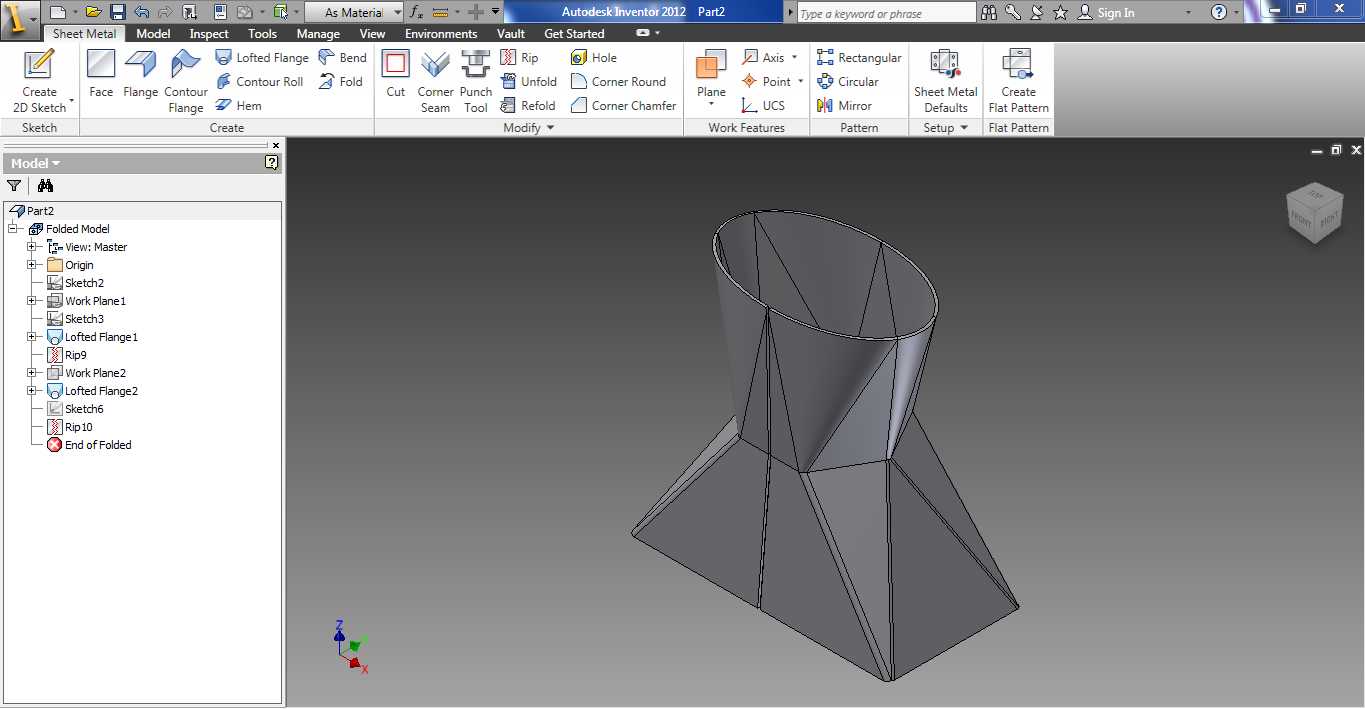Expand the View: Master node
Viewport: 1365px width, 709px height.
pyautogui.click(x=32, y=247)
